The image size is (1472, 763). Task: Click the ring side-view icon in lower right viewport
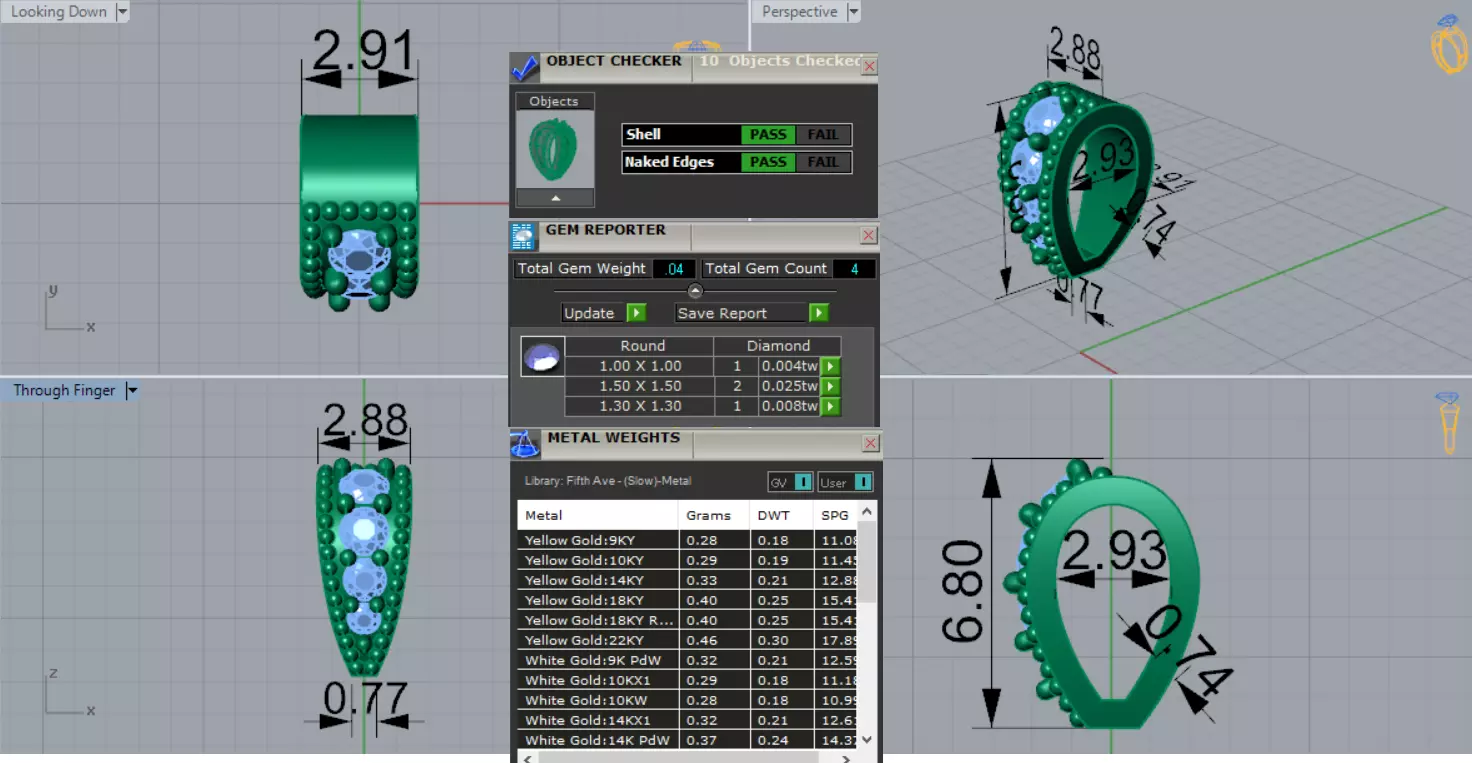[1448, 422]
